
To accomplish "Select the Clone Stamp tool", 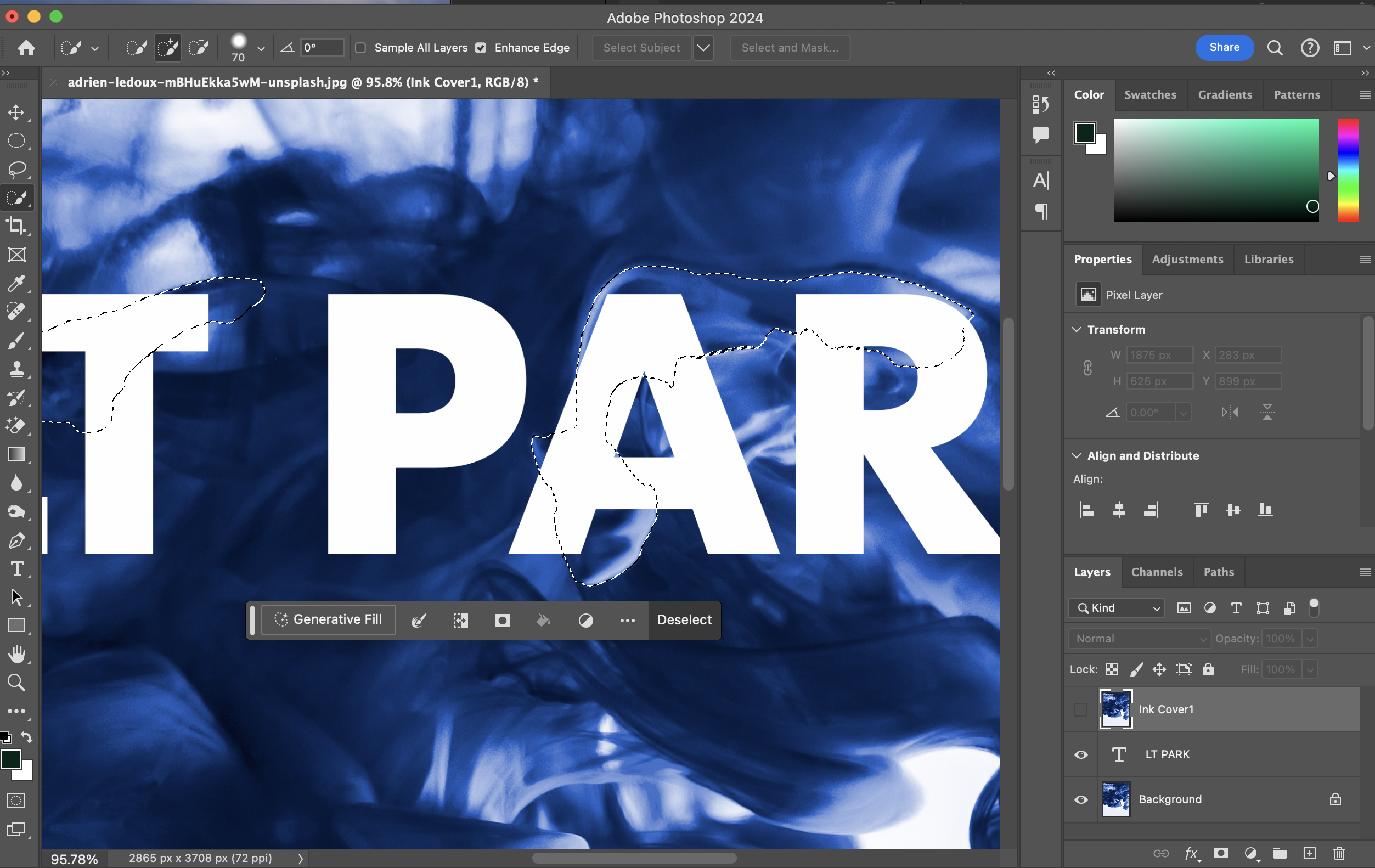I will (x=16, y=369).
